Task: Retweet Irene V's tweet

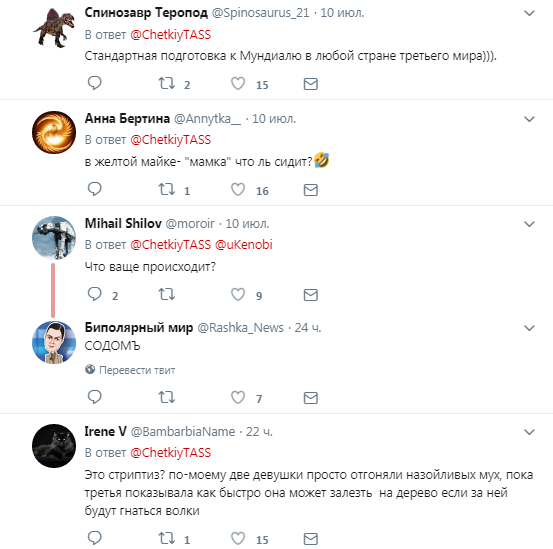Action: tap(166, 538)
